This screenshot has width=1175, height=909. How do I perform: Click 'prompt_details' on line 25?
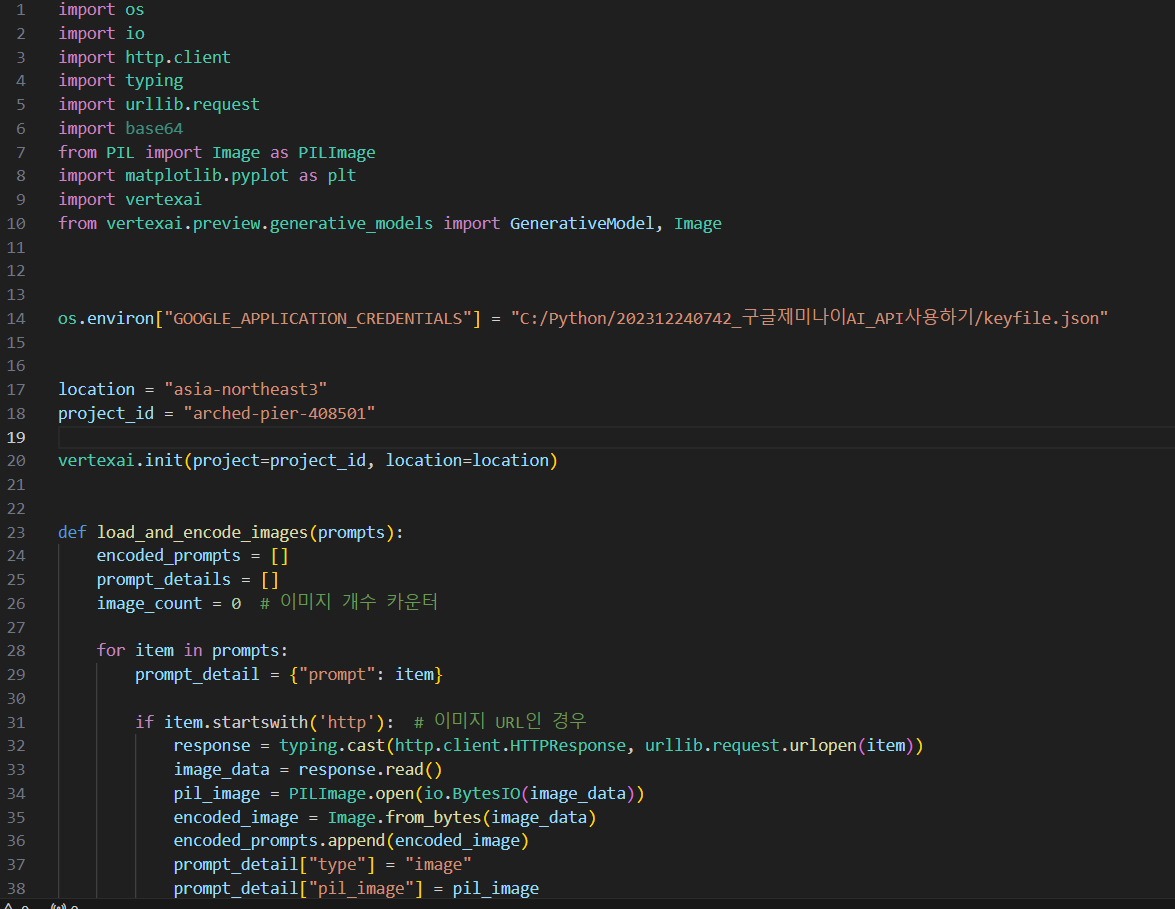point(163,580)
